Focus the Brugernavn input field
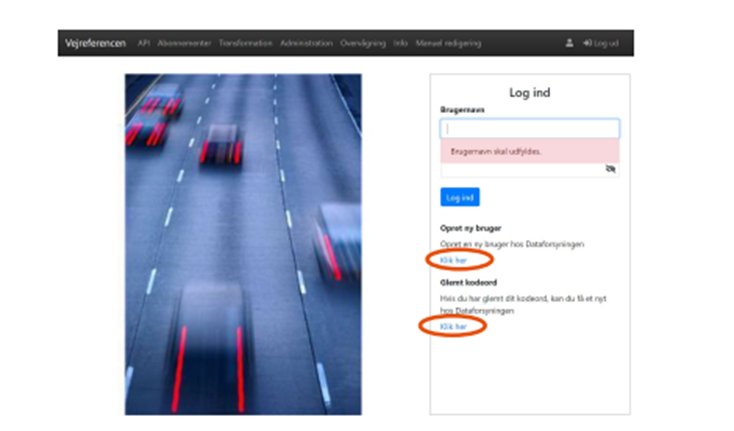Screen dimensions: 734x431 coord(529,129)
